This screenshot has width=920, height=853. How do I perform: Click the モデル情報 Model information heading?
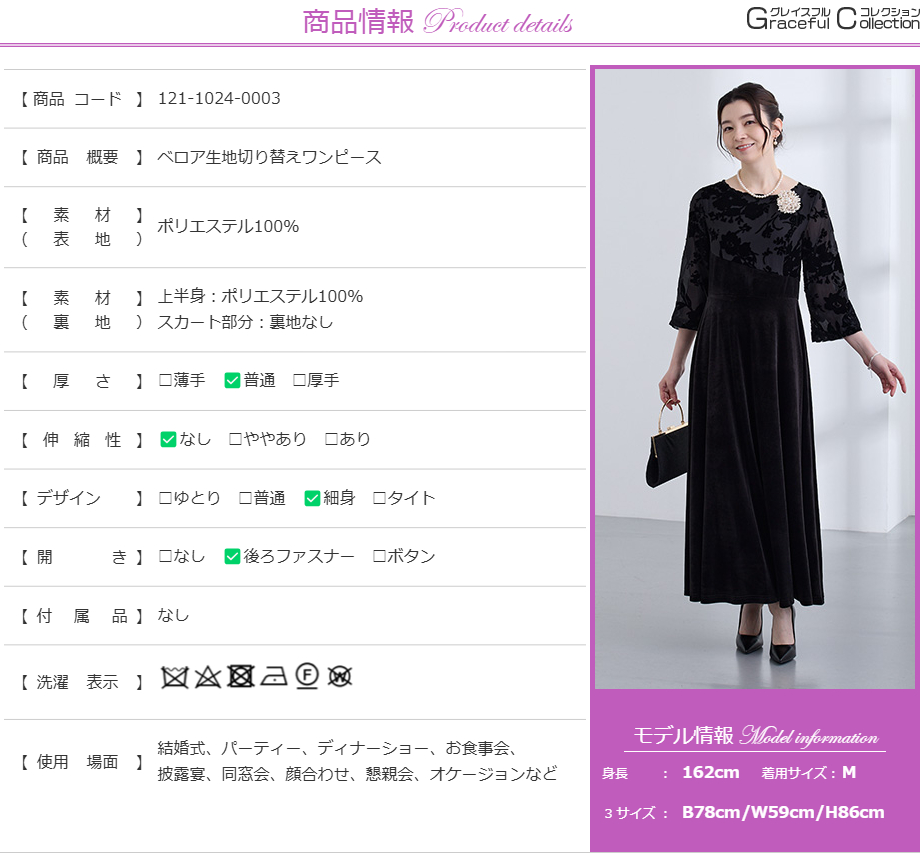point(755,736)
